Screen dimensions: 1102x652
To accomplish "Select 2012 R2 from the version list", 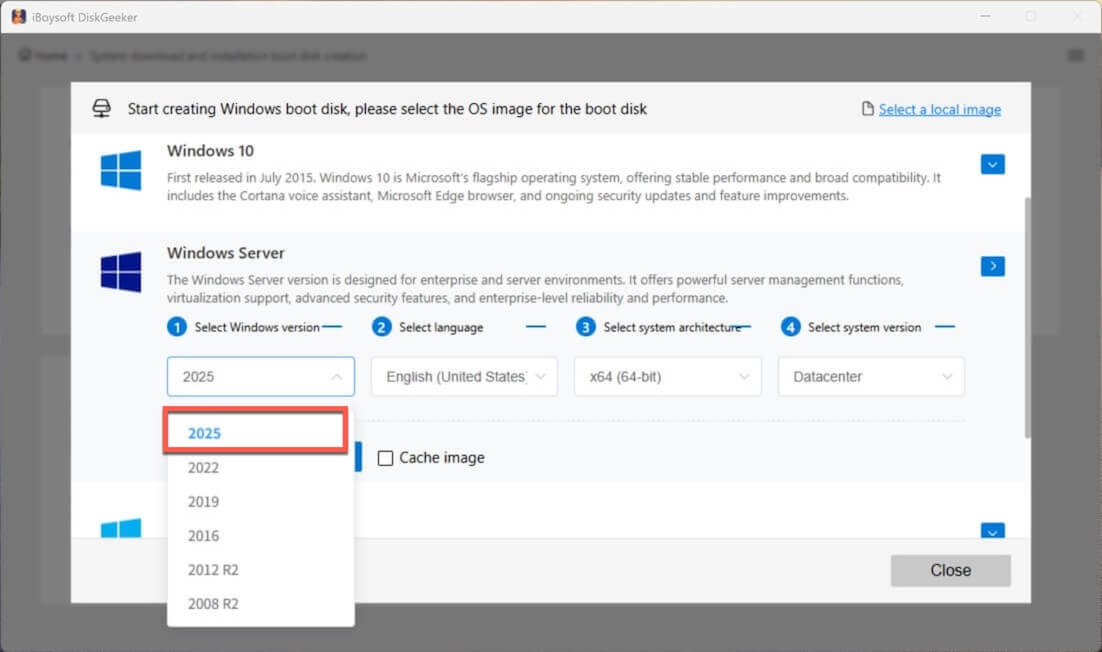I will (261, 570).
